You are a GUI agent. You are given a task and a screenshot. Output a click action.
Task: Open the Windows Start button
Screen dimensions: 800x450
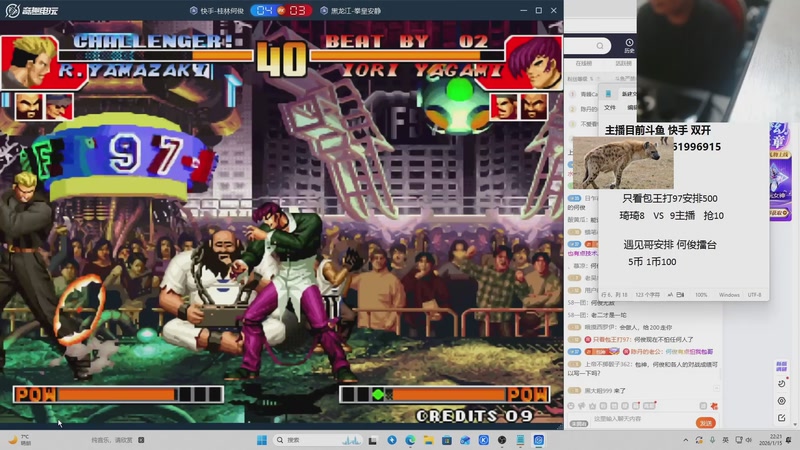click(x=262, y=440)
